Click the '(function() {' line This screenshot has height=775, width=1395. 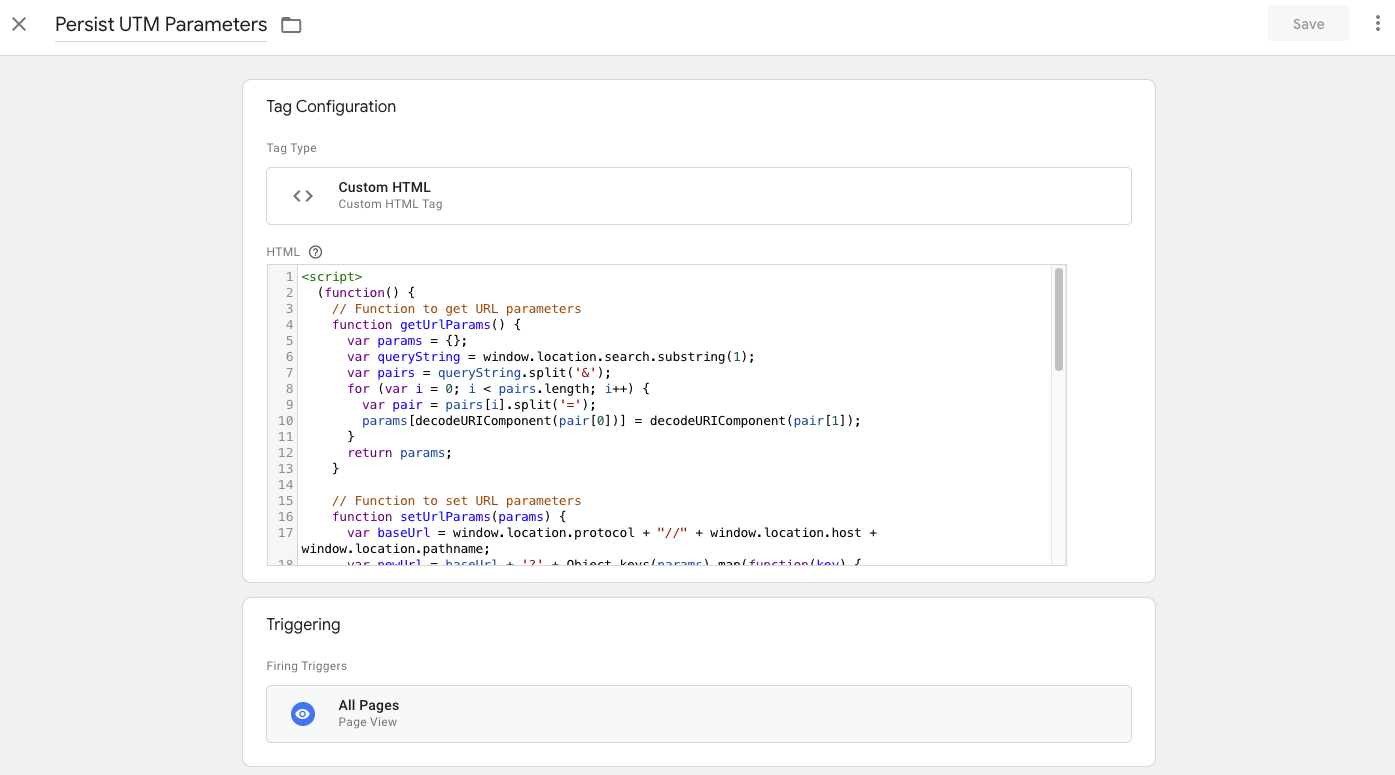tap(365, 293)
